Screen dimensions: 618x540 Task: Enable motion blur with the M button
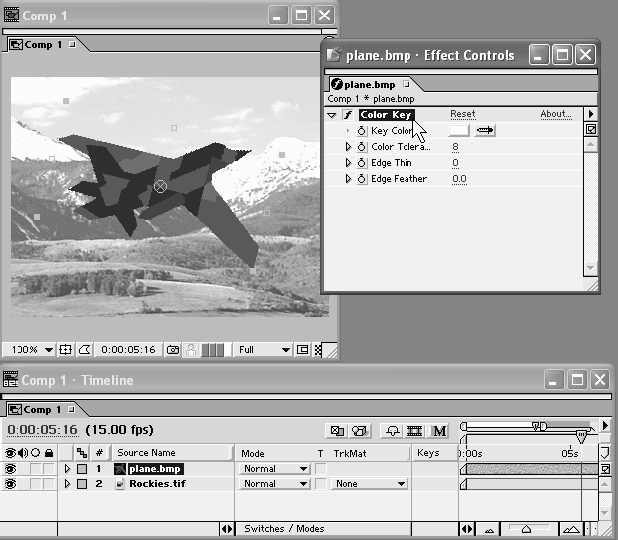439,431
